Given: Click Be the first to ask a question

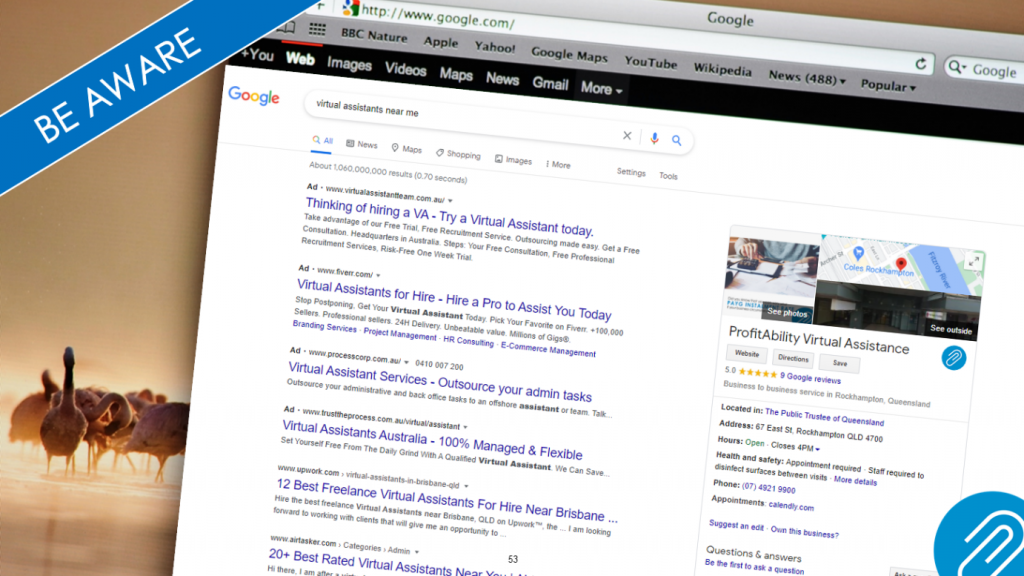Looking at the screenshot, I should coord(754,566).
